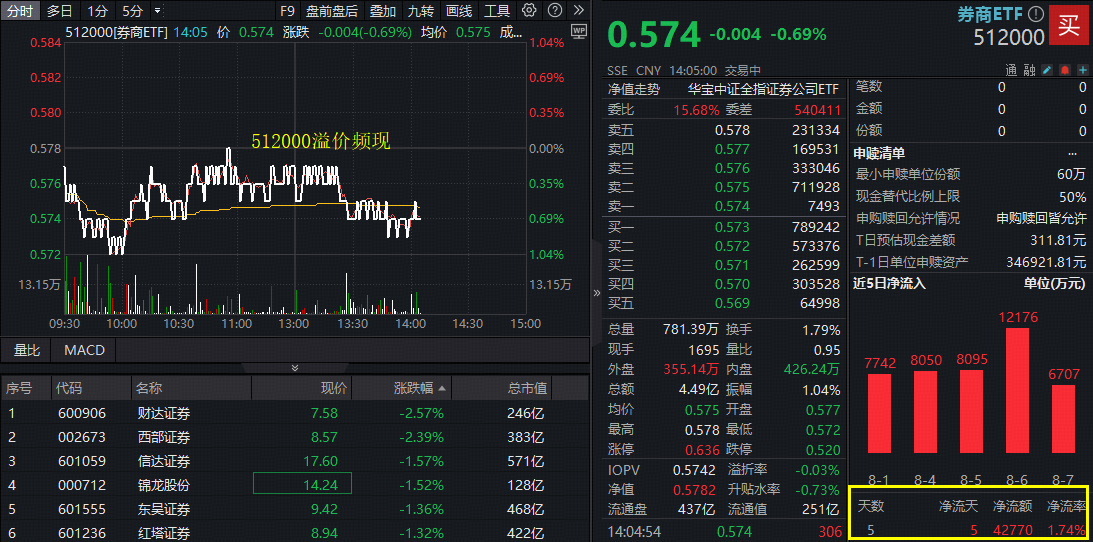The height and width of the screenshot is (542, 1093).
Task: Open 申赎清单 more options ellipsis
Action: click(x=1072, y=153)
